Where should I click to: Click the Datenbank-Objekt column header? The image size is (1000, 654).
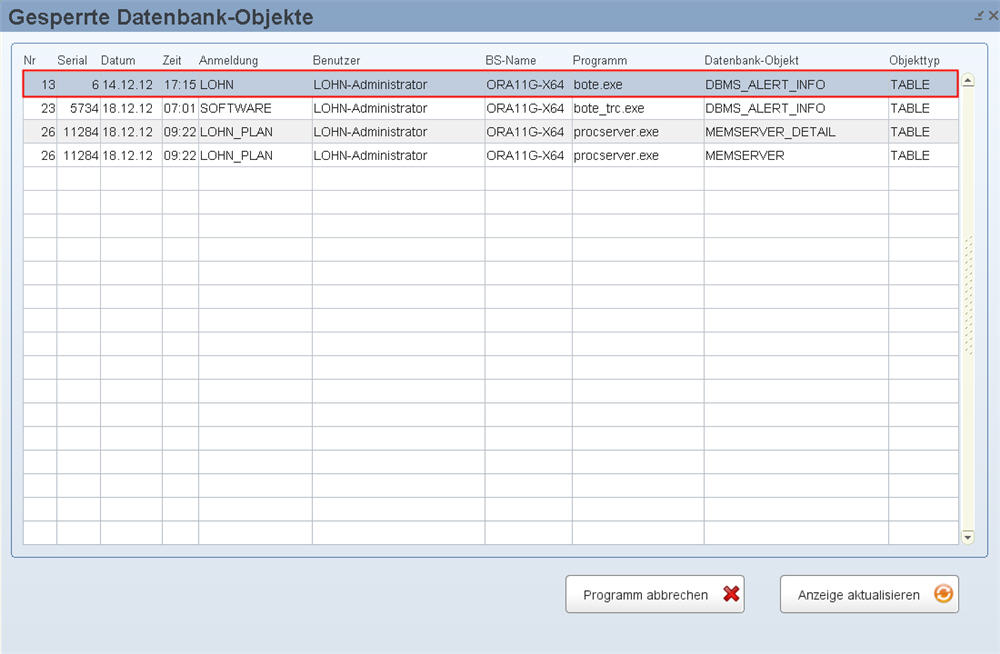(751, 61)
